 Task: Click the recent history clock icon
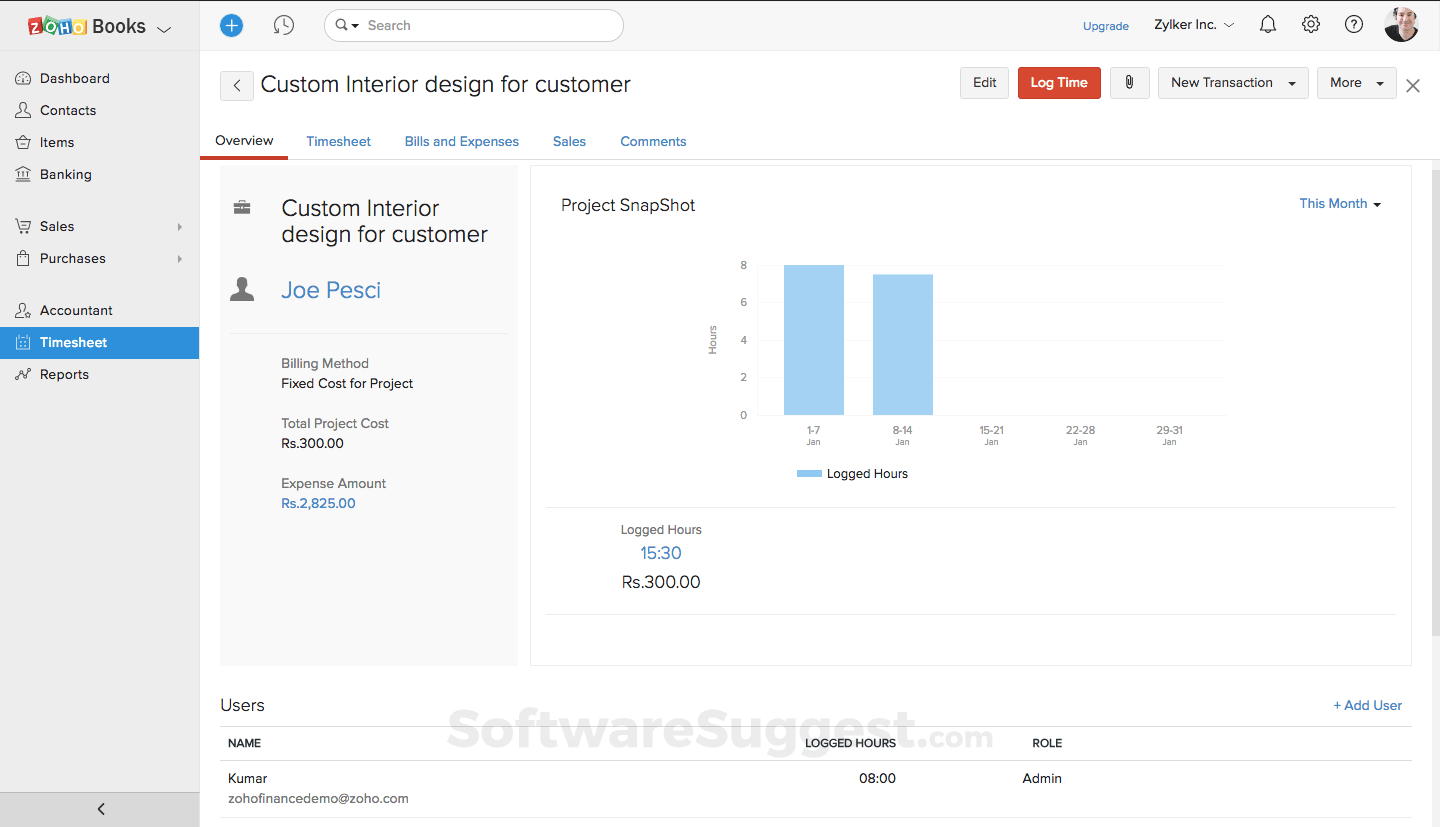[284, 25]
